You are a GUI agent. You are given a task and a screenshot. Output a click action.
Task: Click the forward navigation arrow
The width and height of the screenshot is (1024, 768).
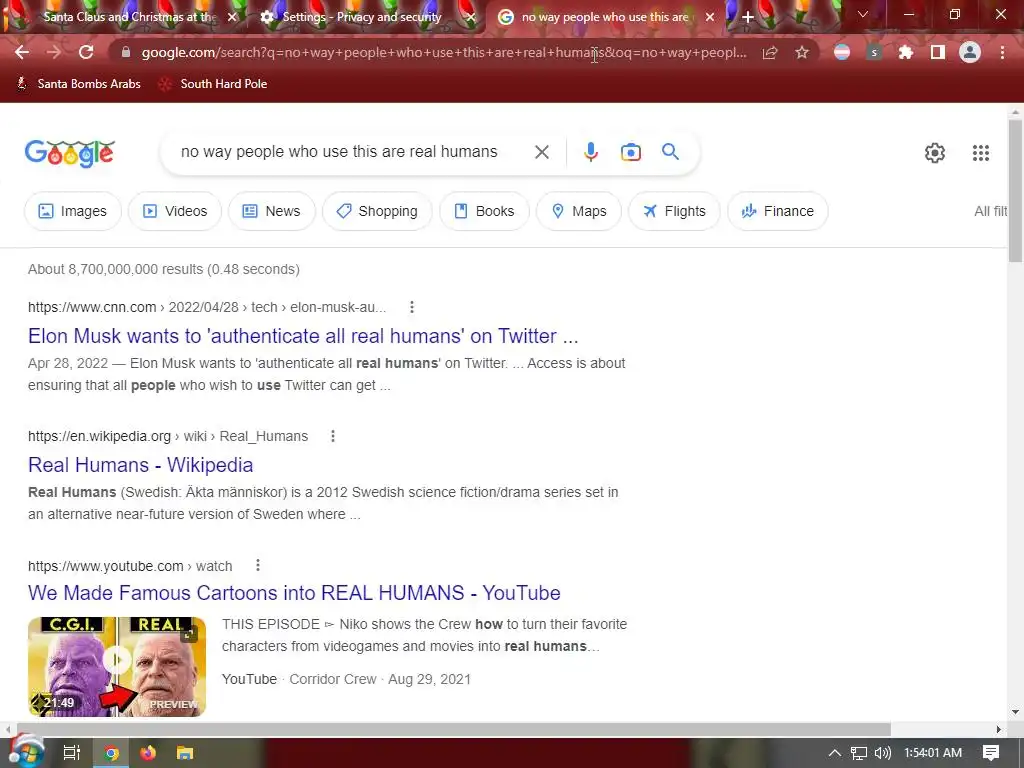[x=54, y=52]
